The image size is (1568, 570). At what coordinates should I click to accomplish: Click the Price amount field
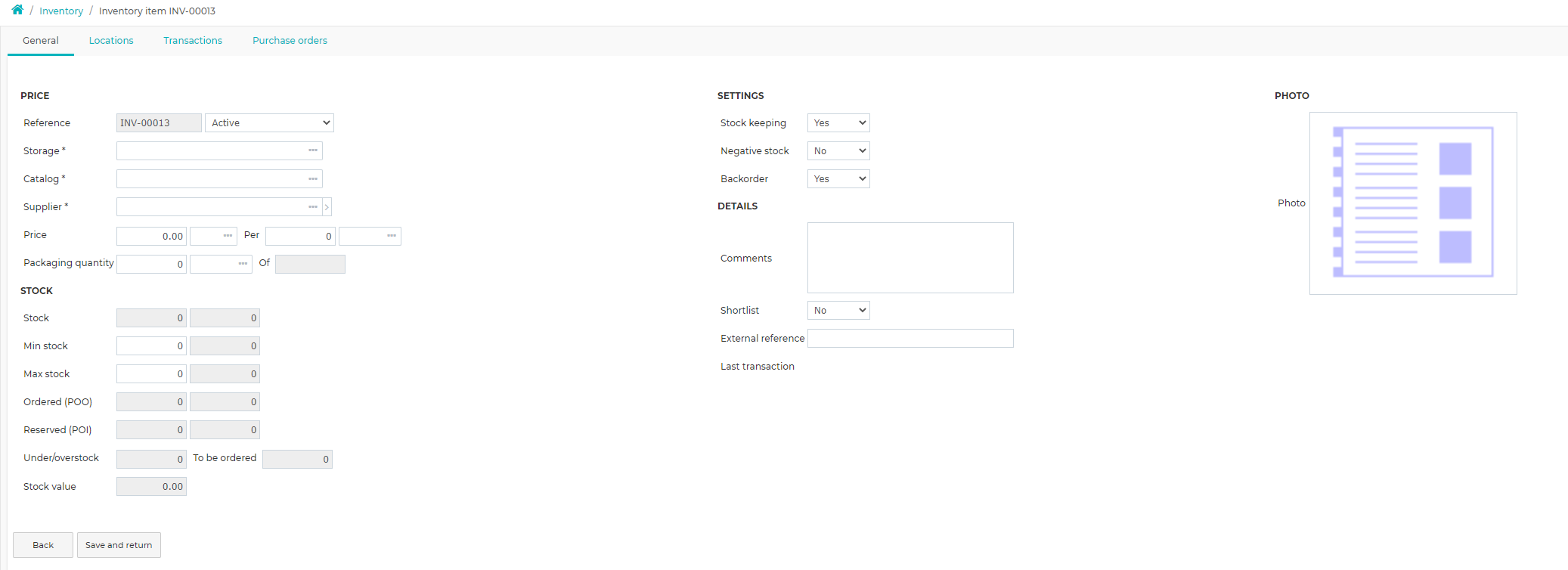click(x=151, y=236)
